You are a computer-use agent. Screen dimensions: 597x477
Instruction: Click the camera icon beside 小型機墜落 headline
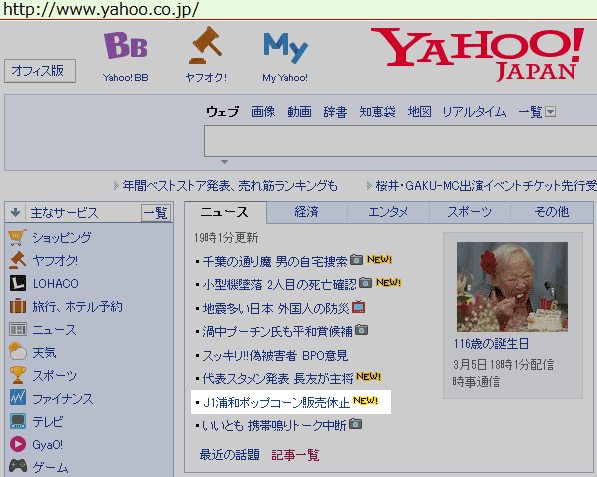[366, 282]
